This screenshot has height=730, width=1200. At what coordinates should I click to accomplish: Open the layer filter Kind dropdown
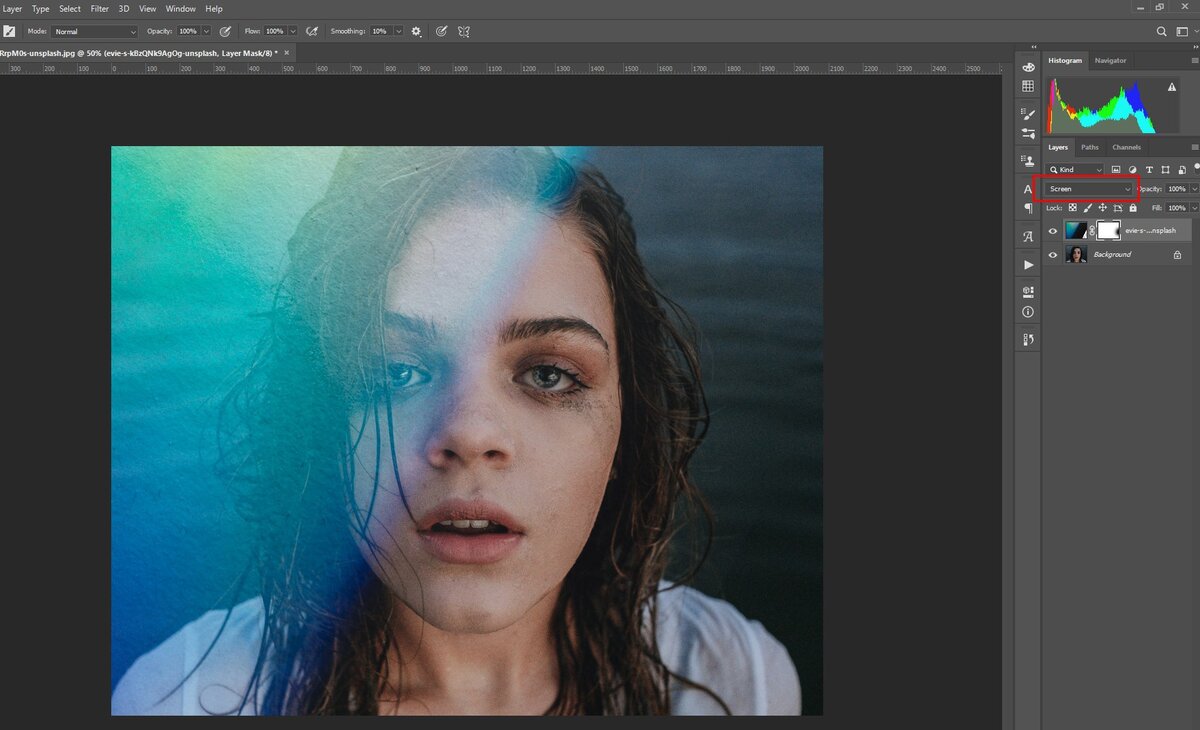click(1075, 170)
